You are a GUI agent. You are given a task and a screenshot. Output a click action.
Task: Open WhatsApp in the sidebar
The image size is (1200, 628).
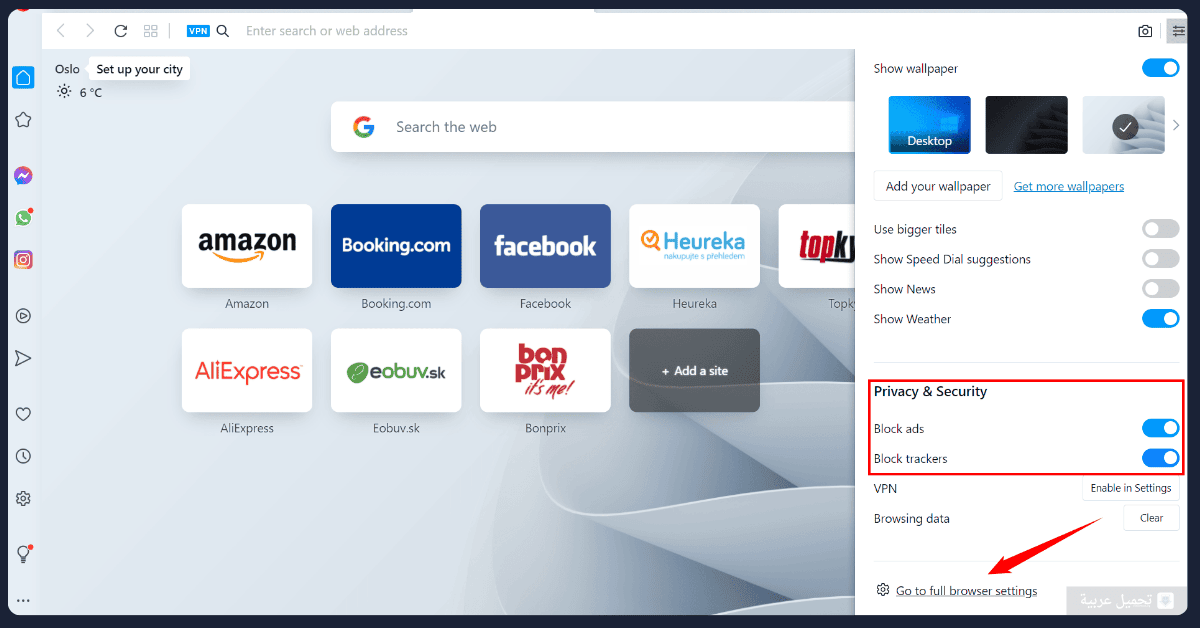(x=23, y=217)
